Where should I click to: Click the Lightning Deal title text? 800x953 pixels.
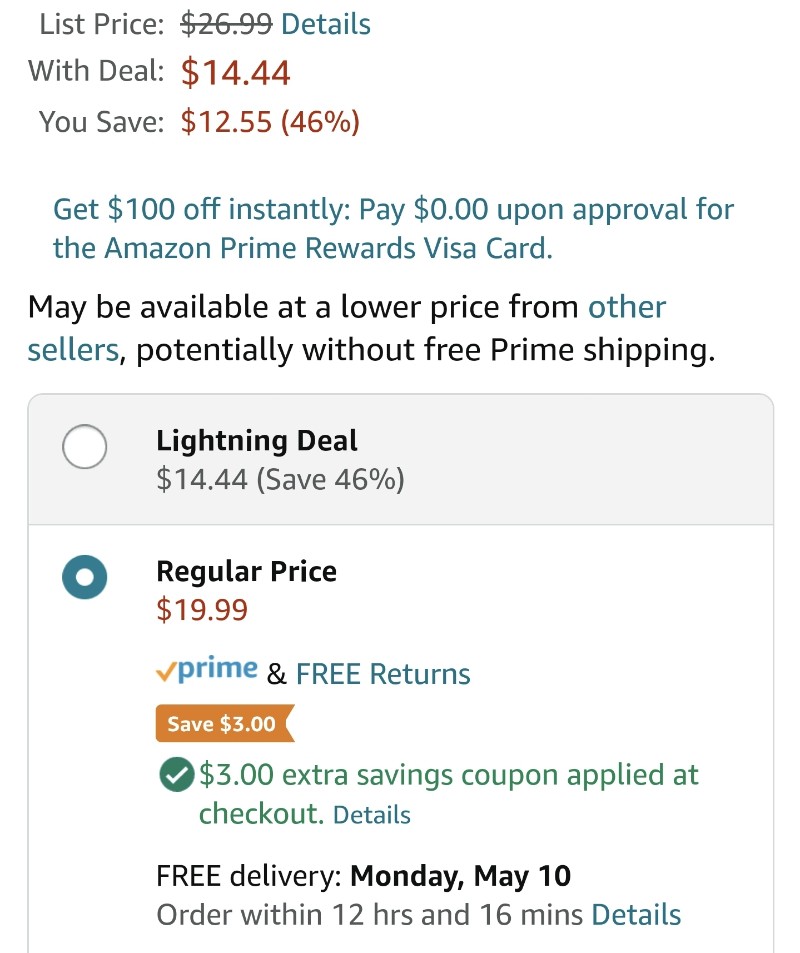257,441
